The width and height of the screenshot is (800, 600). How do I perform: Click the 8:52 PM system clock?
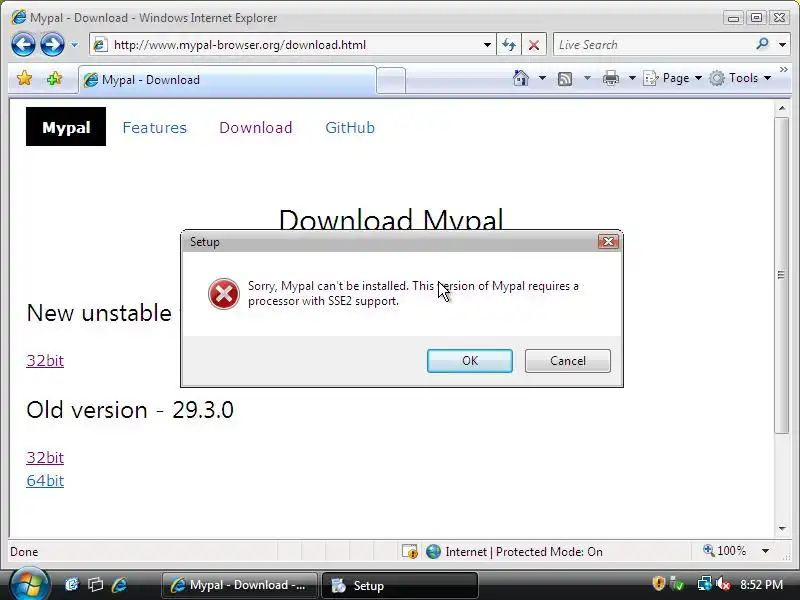pyautogui.click(x=761, y=585)
